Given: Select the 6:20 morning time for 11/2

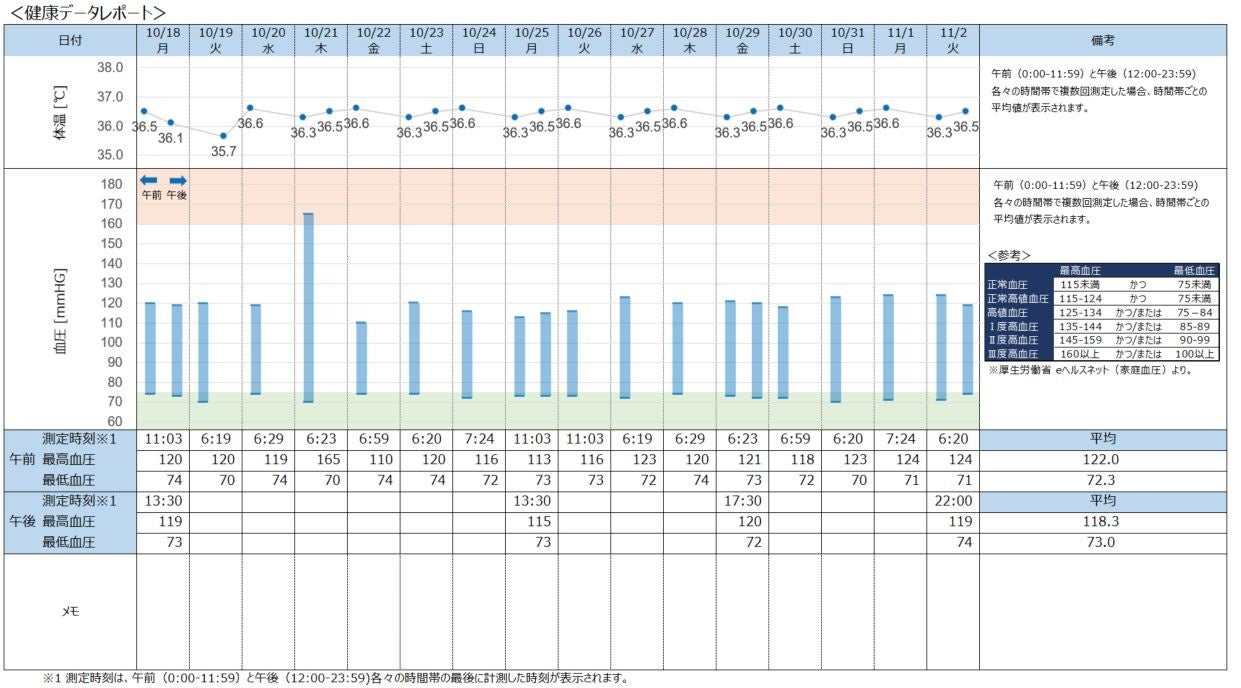Looking at the screenshot, I should [953, 439].
